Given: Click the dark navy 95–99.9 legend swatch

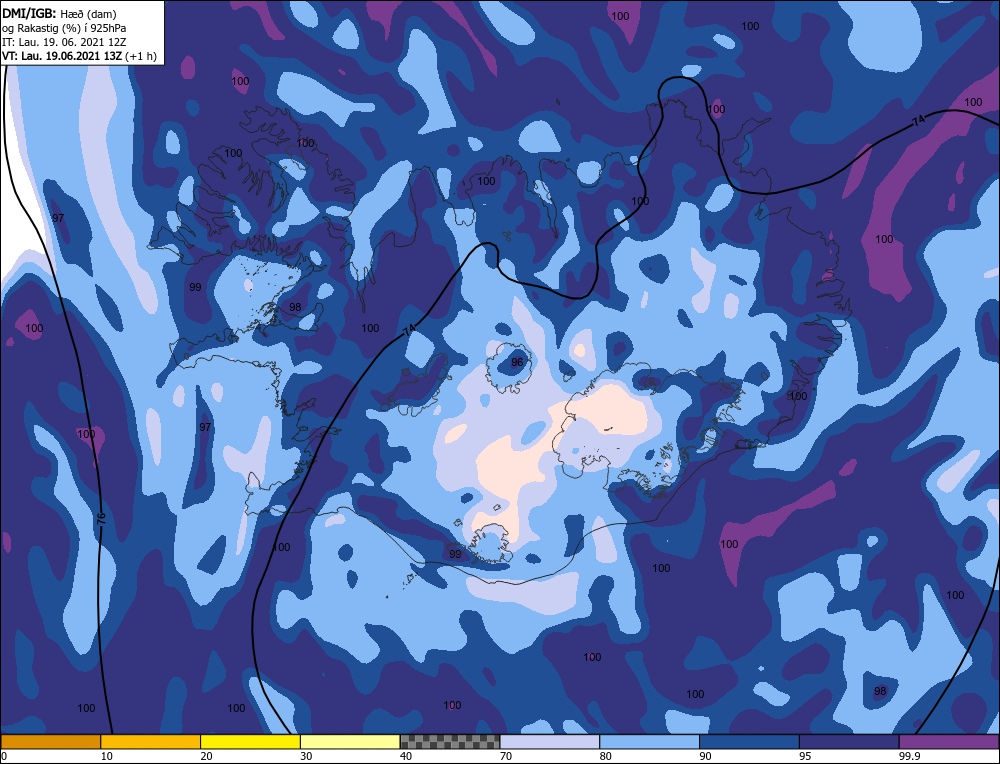Looking at the screenshot, I should [849, 742].
